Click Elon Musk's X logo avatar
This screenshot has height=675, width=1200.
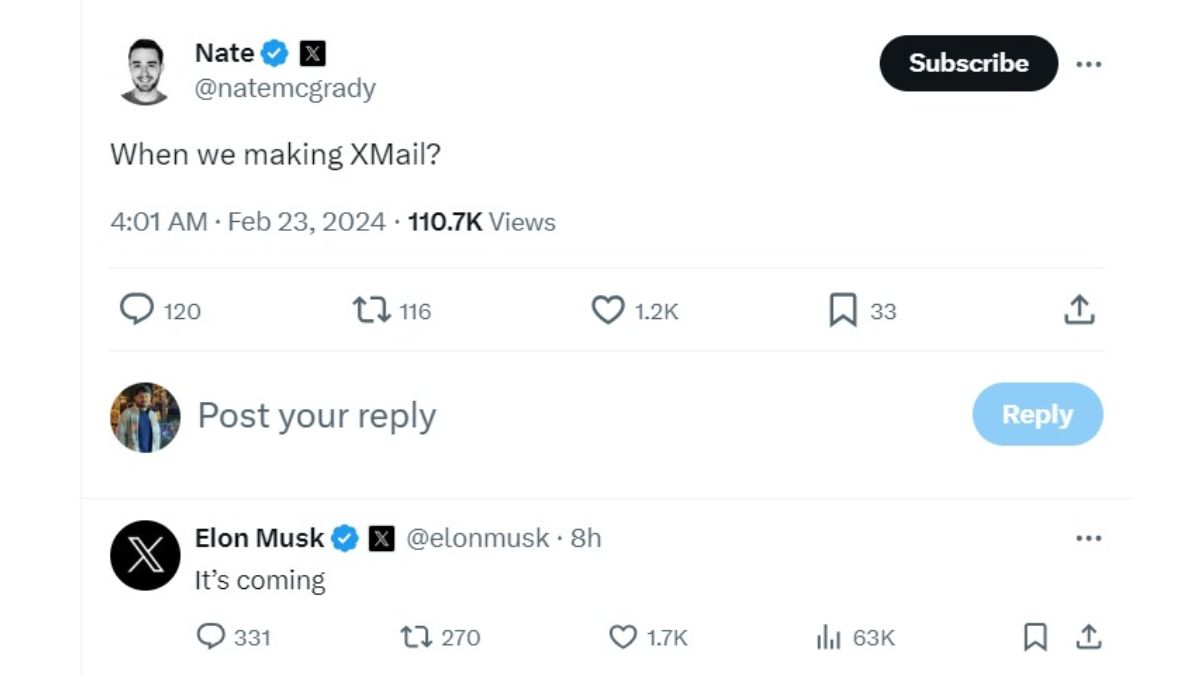[145, 555]
